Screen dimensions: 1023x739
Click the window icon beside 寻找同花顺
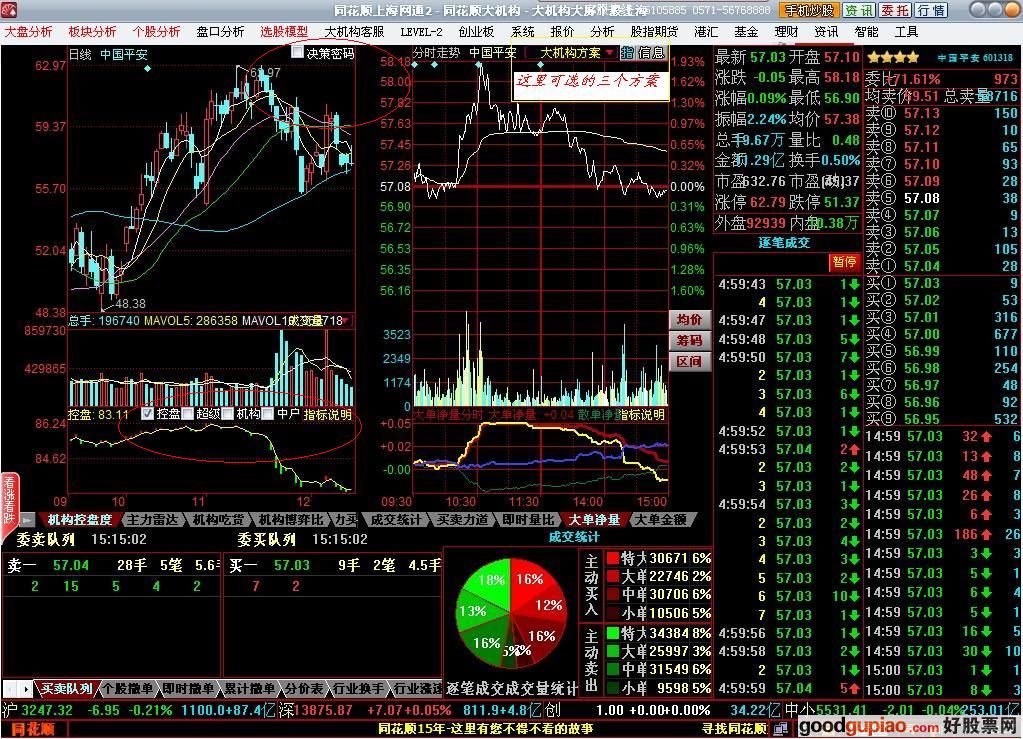coord(780,729)
